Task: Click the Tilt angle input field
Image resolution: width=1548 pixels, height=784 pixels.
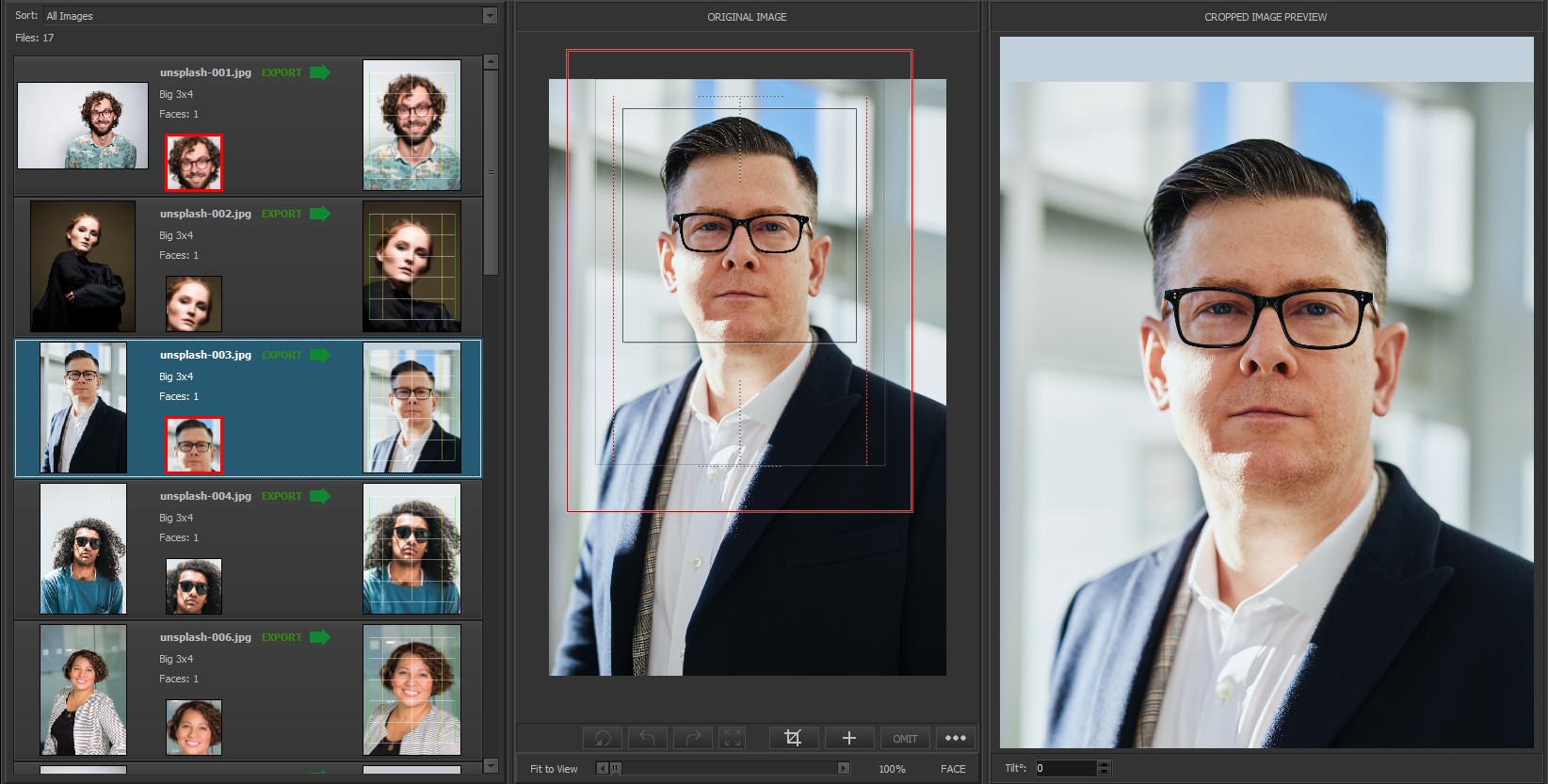Action: coord(1066,768)
